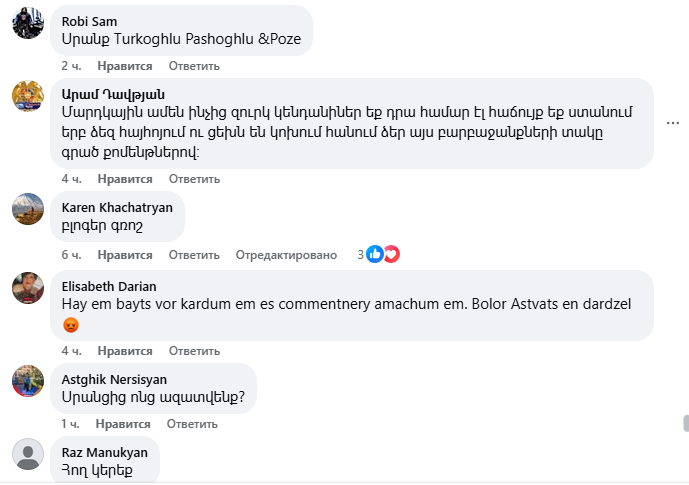Open three-dot options menu on comment

(x=673, y=123)
